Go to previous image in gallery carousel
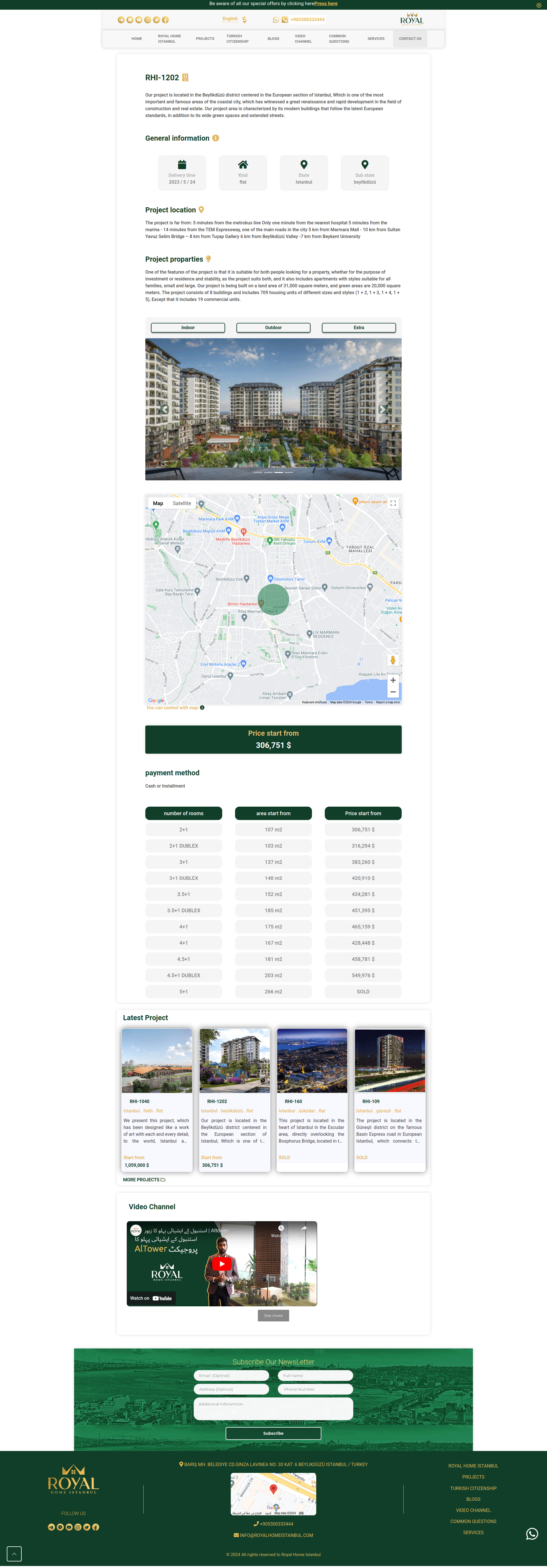The height and width of the screenshot is (1568, 547). point(164,409)
